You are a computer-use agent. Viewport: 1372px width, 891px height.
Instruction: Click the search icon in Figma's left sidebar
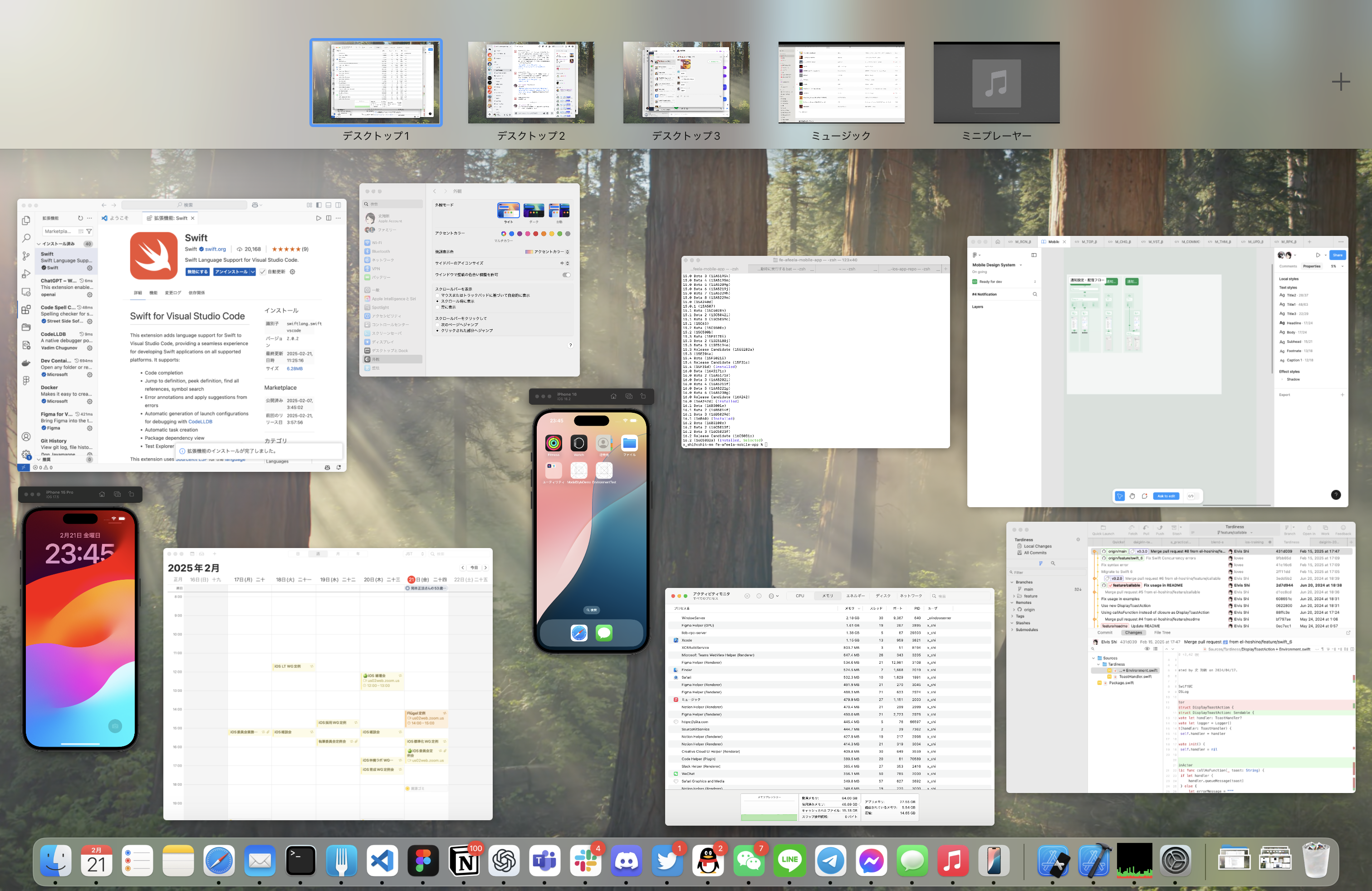[1035, 294]
